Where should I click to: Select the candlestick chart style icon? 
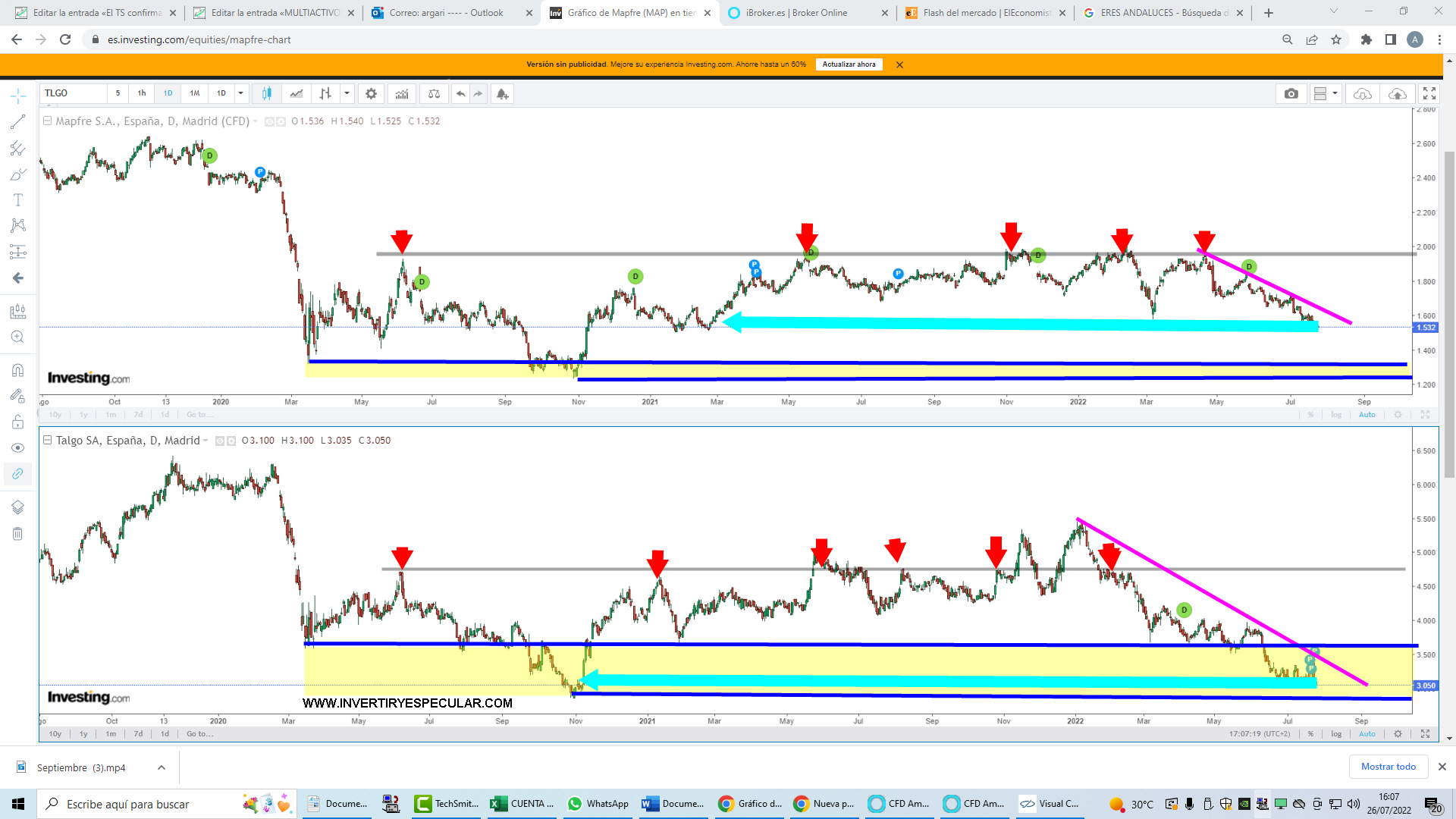tap(267, 93)
